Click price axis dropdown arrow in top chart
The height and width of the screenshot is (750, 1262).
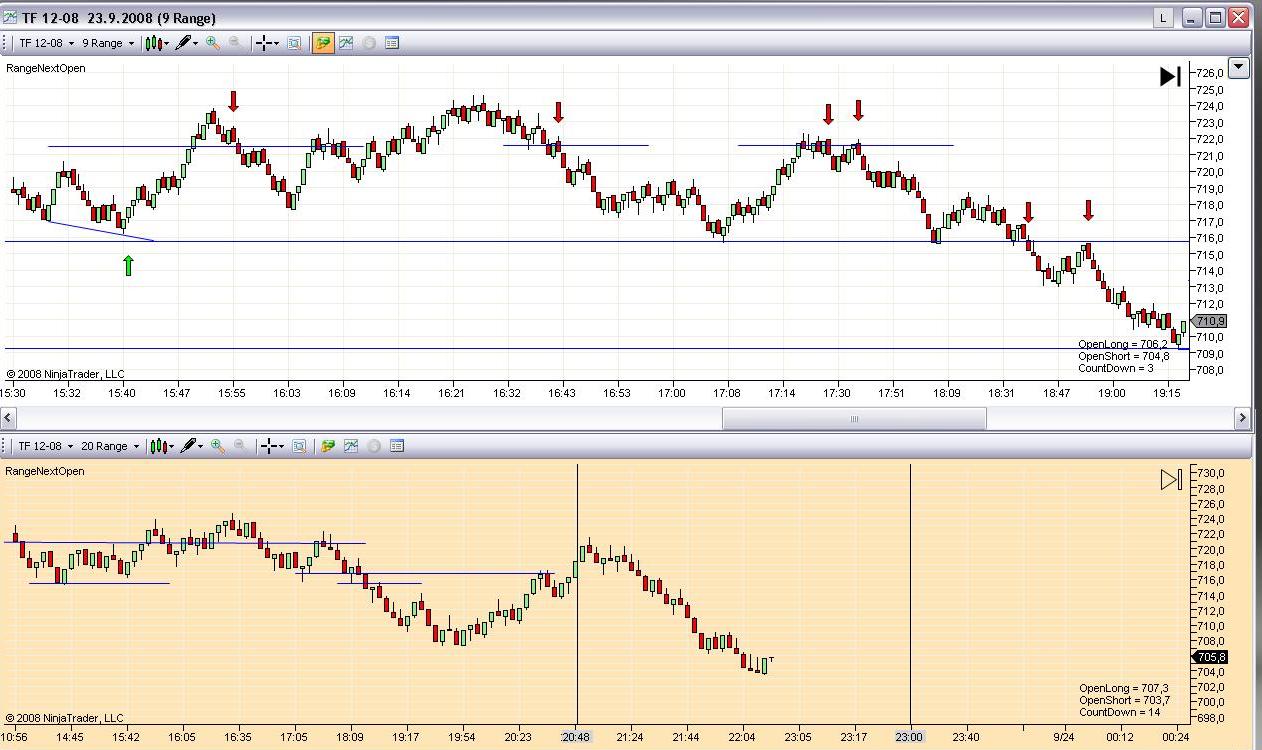point(1239,68)
